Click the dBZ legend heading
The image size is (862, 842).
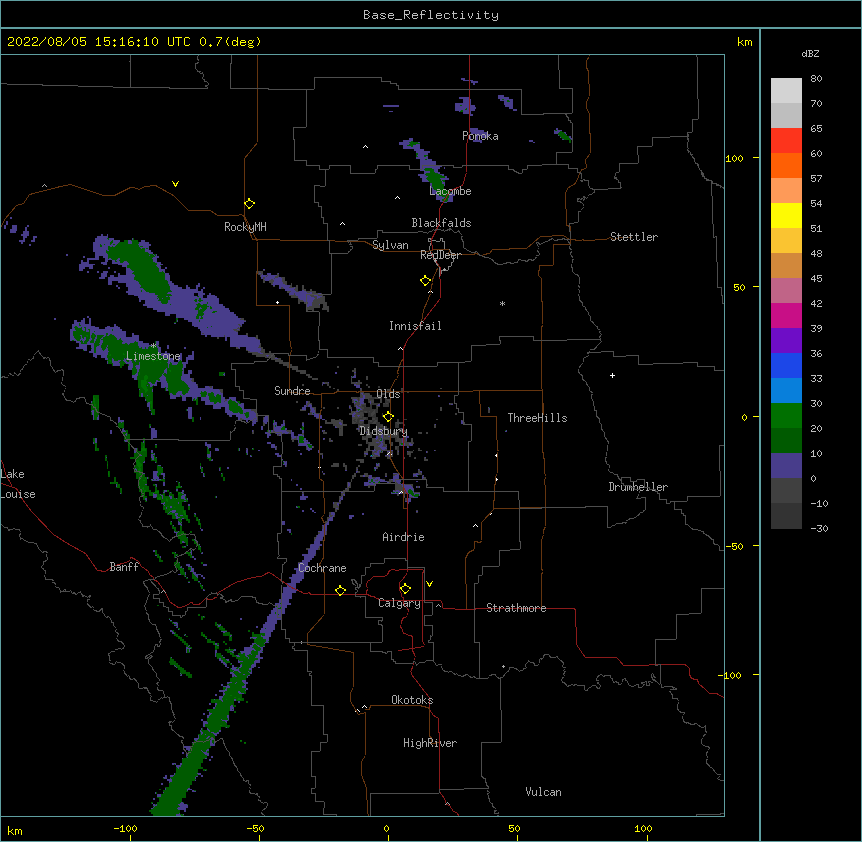[810, 54]
